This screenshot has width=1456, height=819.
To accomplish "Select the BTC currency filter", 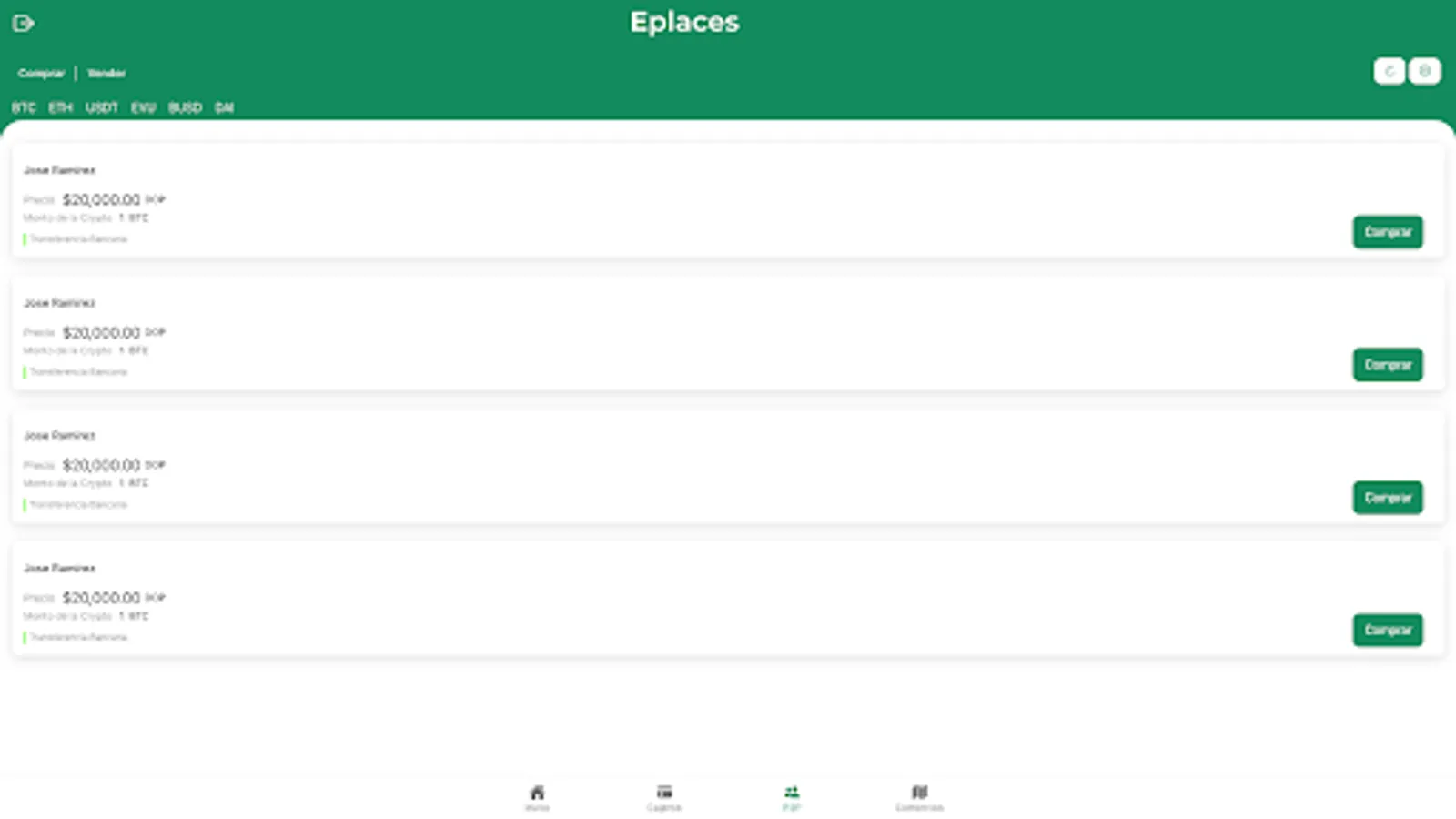I will coord(24,107).
